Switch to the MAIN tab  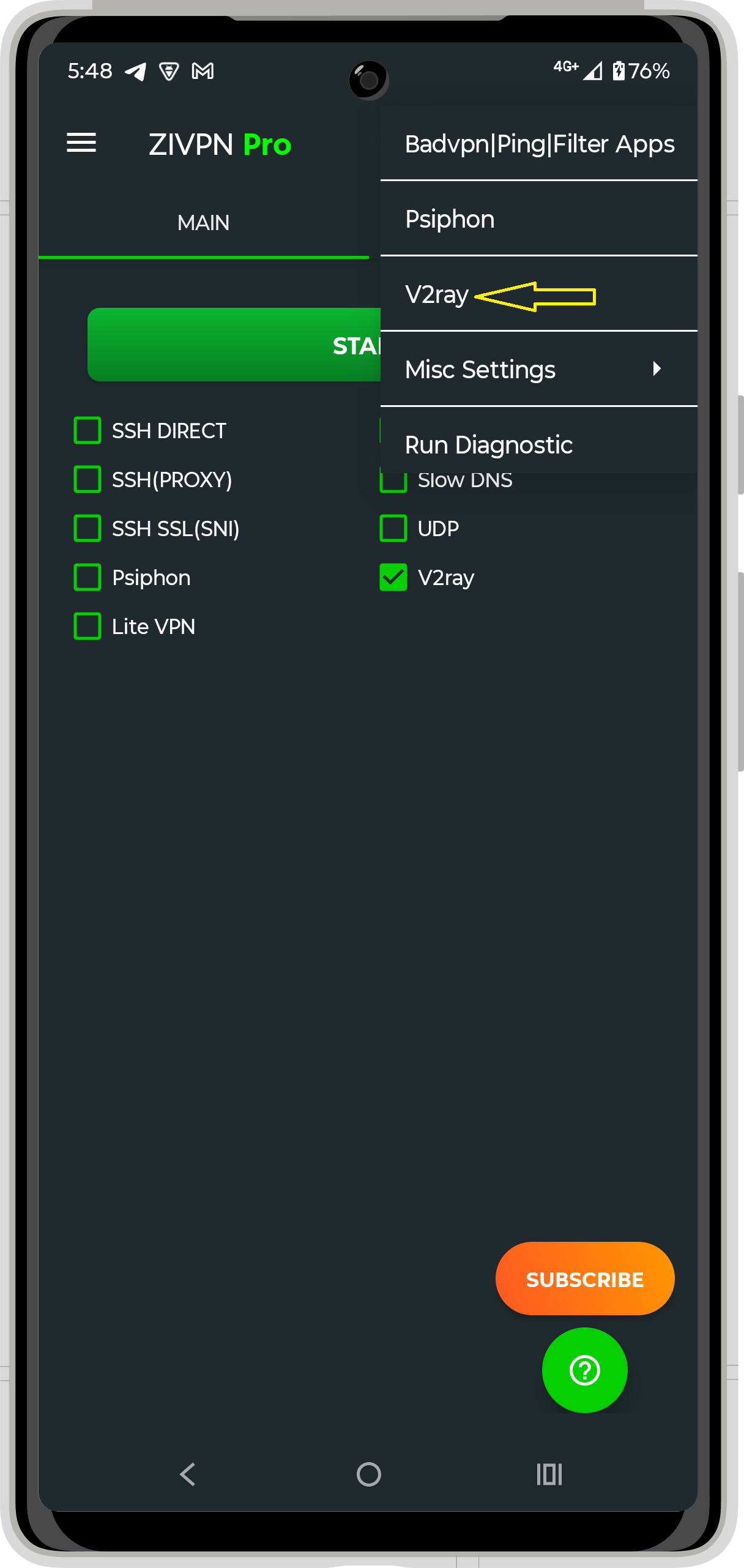point(203,222)
